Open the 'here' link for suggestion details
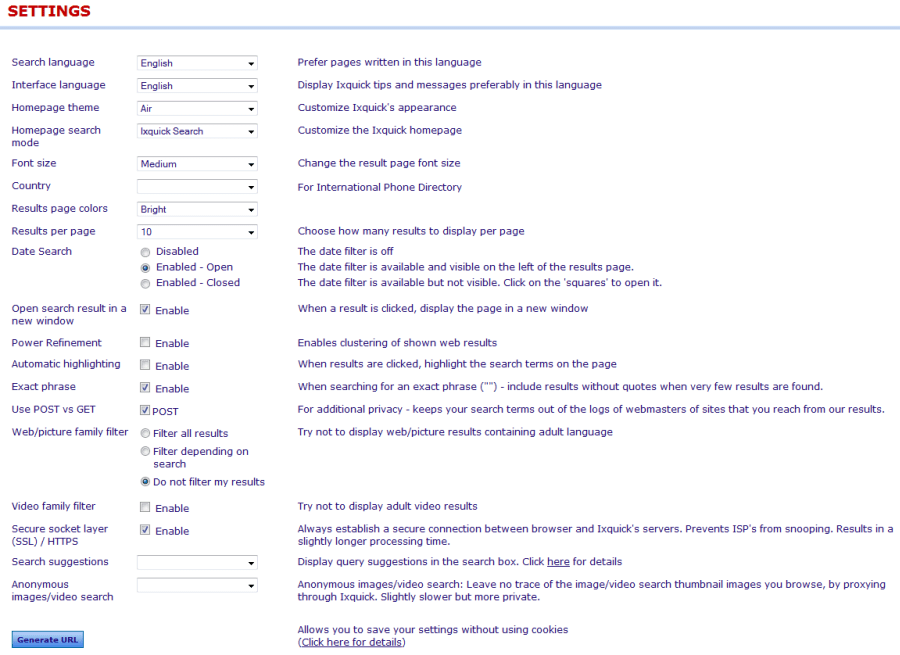Image resolution: width=900 pixels, height=655 pixels. pyautogui.click(x=558, y=562)
